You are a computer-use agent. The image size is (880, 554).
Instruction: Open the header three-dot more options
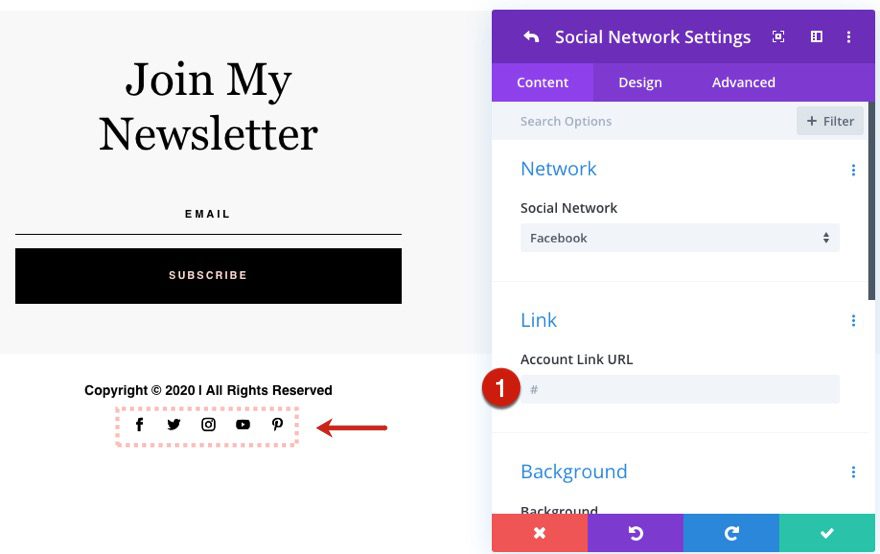[849, 37]
